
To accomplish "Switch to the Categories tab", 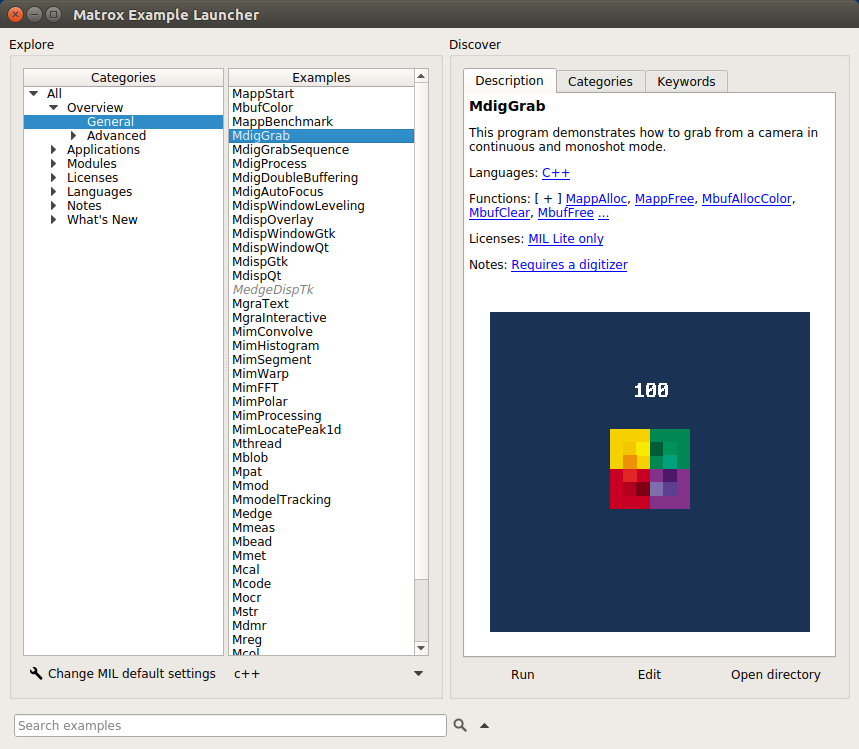I will click(x=600, y=81).
